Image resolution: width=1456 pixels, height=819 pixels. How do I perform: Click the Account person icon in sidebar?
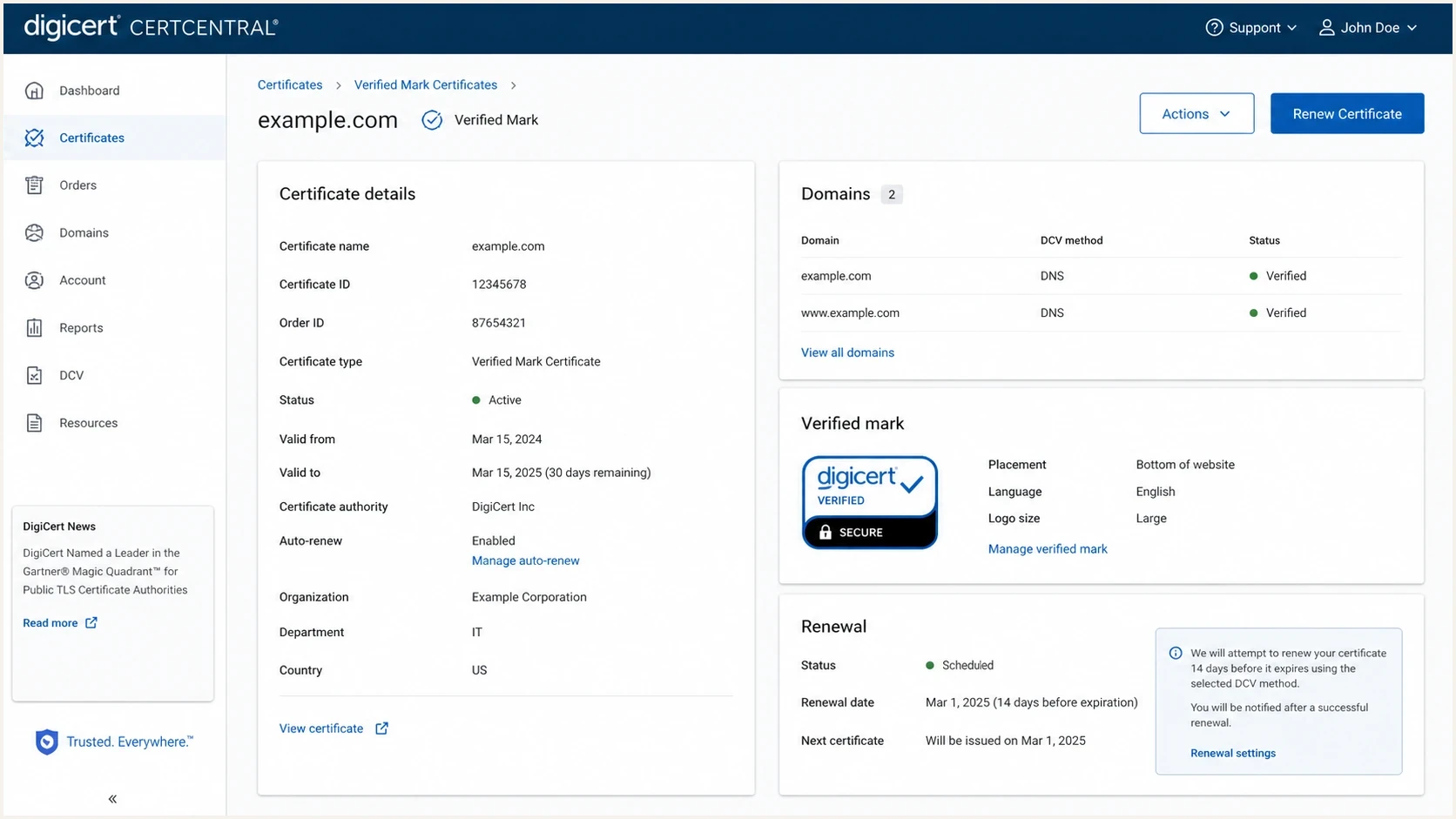pos(34,280)
